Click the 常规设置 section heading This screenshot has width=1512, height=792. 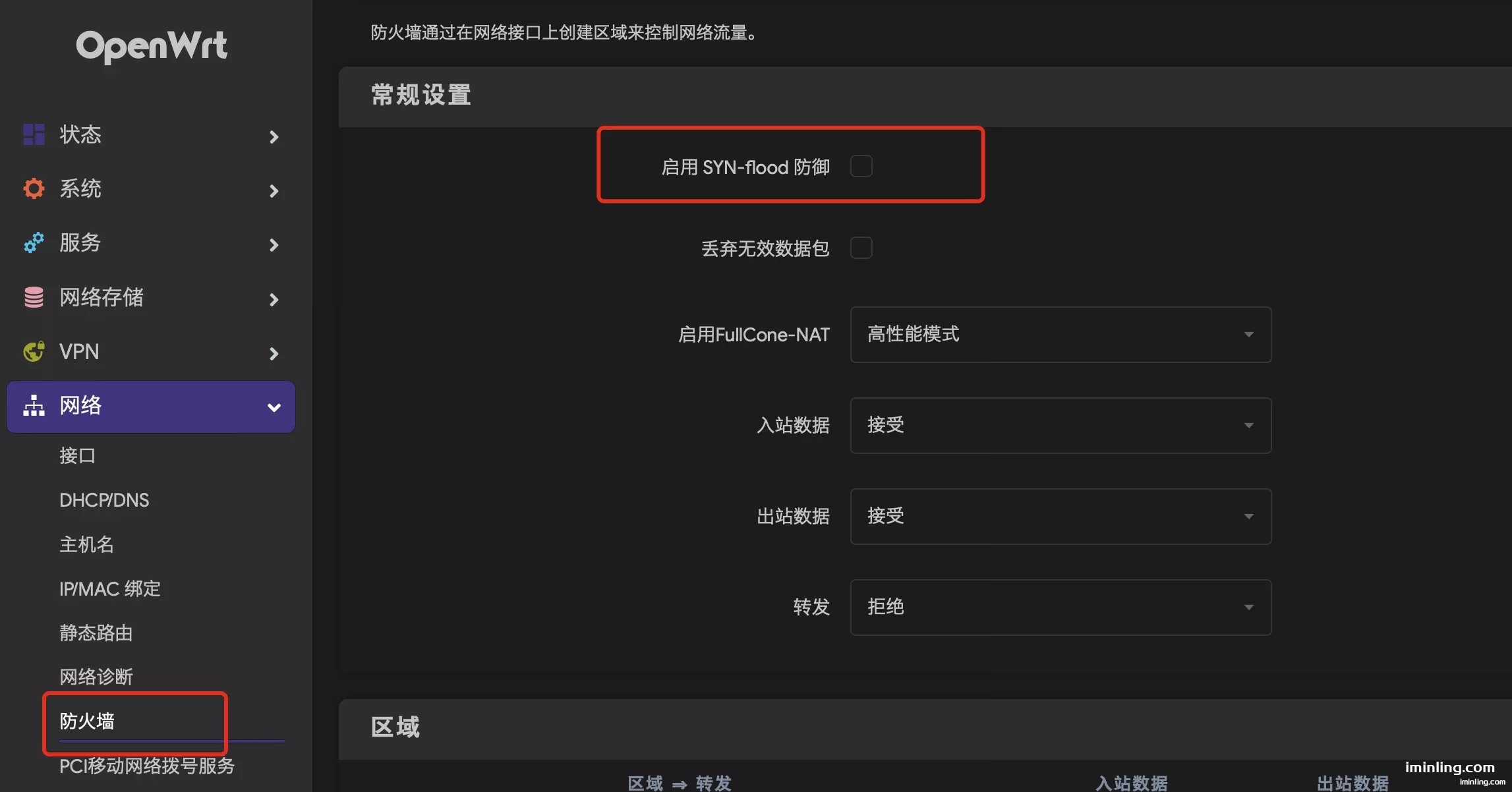pyautogui.click(x=421, y=95)
